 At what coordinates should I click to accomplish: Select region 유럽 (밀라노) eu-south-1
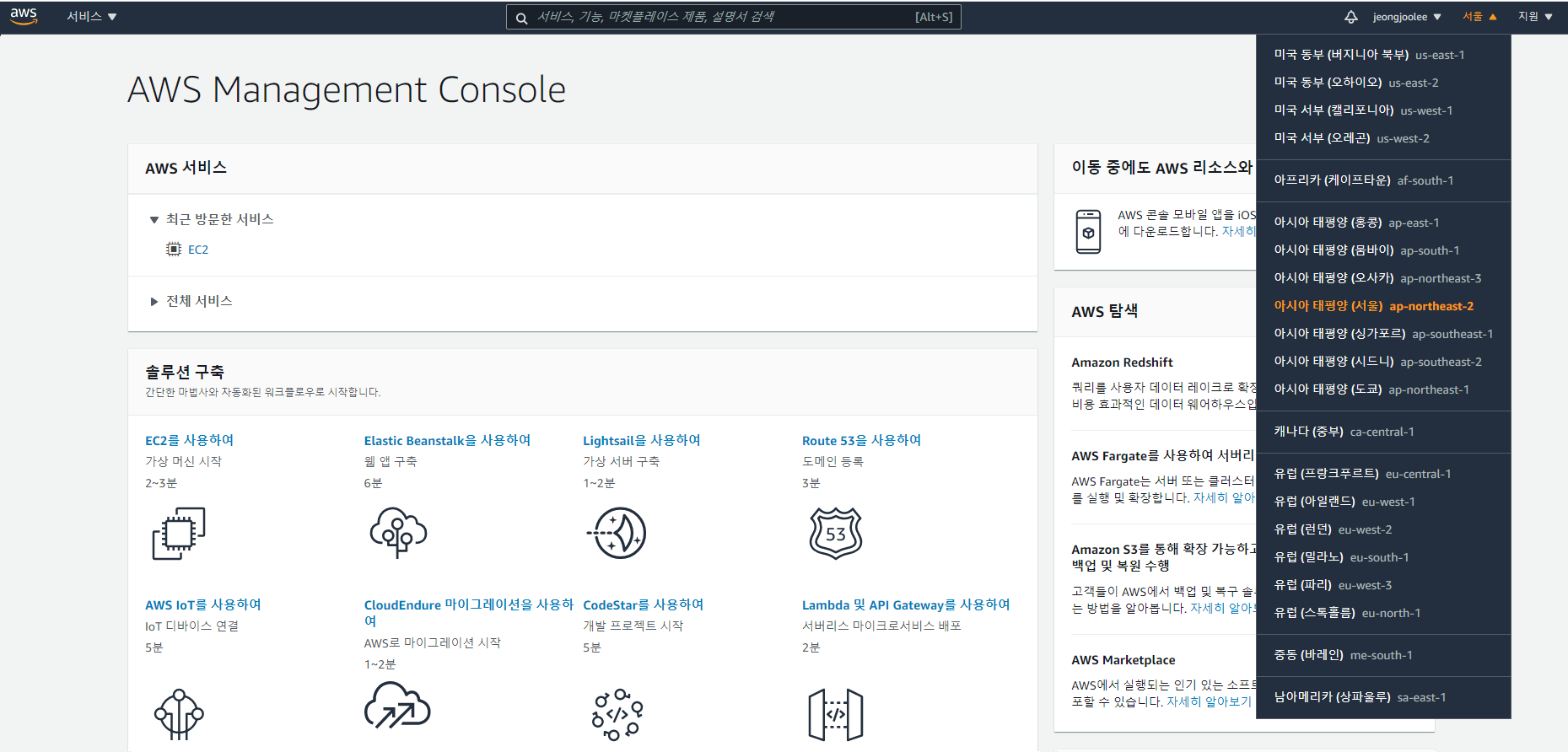coord(1383,557)
